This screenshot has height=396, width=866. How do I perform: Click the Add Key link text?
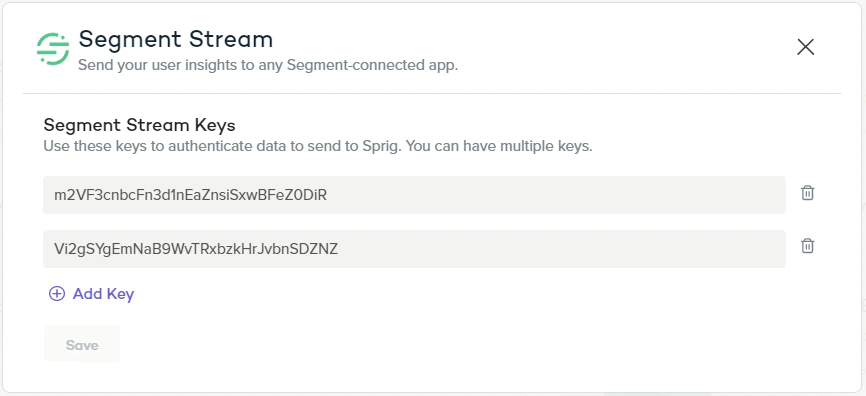click(x=103, y=294)
